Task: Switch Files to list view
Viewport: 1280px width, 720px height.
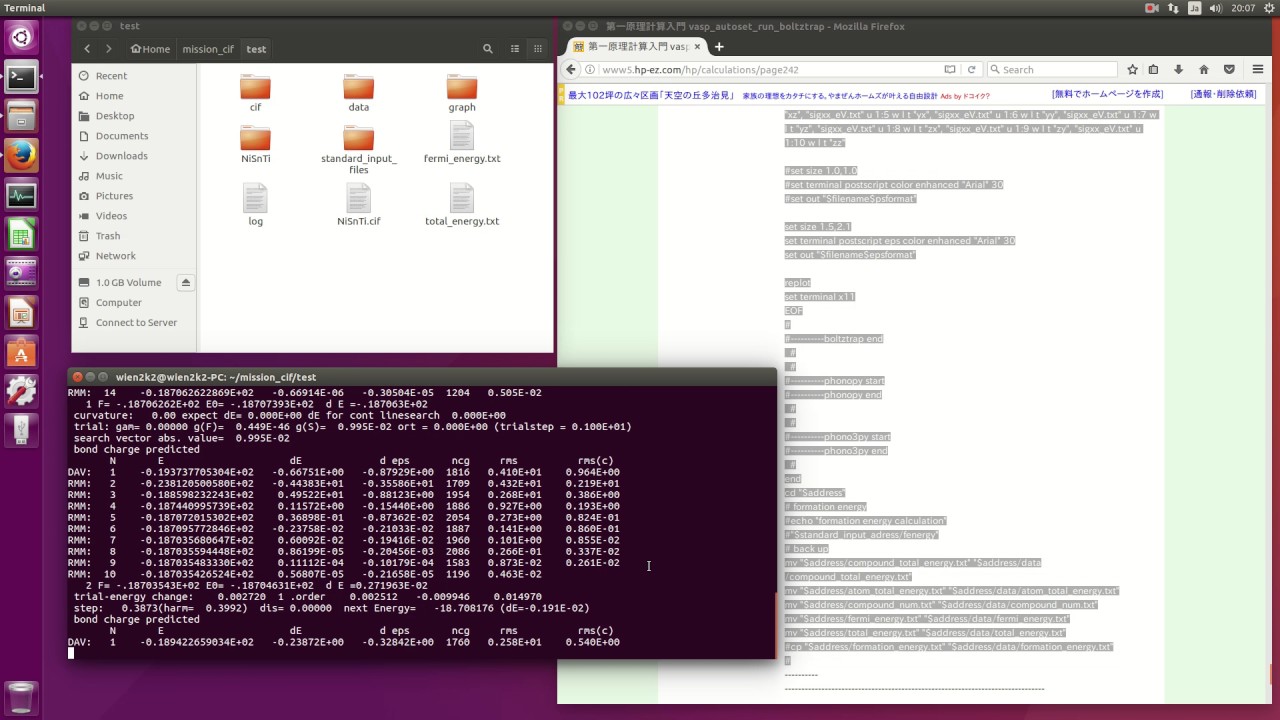Action: tap(515, 49)
